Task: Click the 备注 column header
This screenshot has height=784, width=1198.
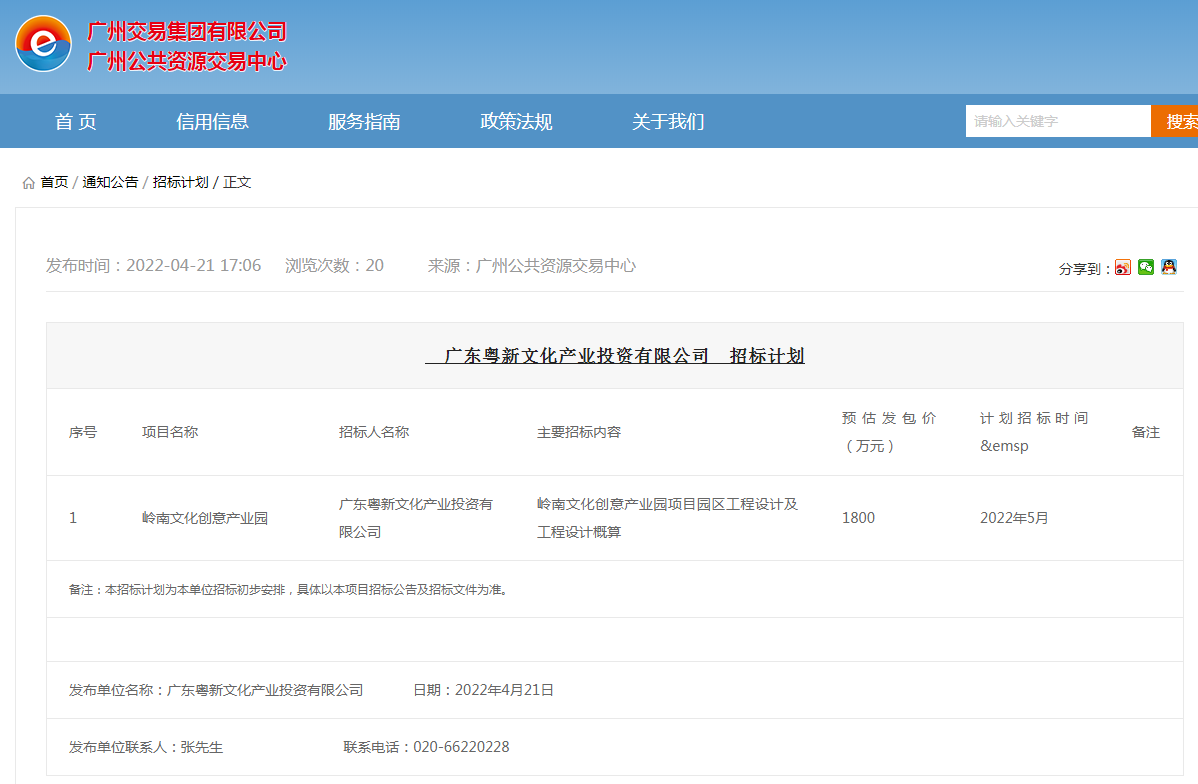Action: click(x=1145, y=432)
